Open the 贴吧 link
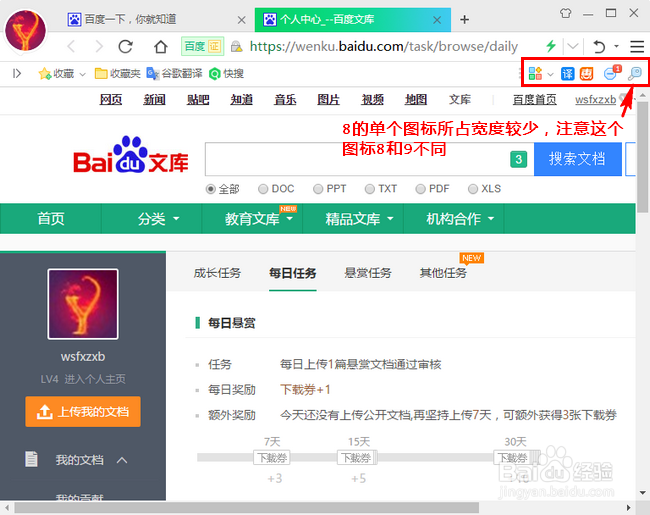Image resolution: width=650 pixels, height=515 pixels. [x=198, y=100]
